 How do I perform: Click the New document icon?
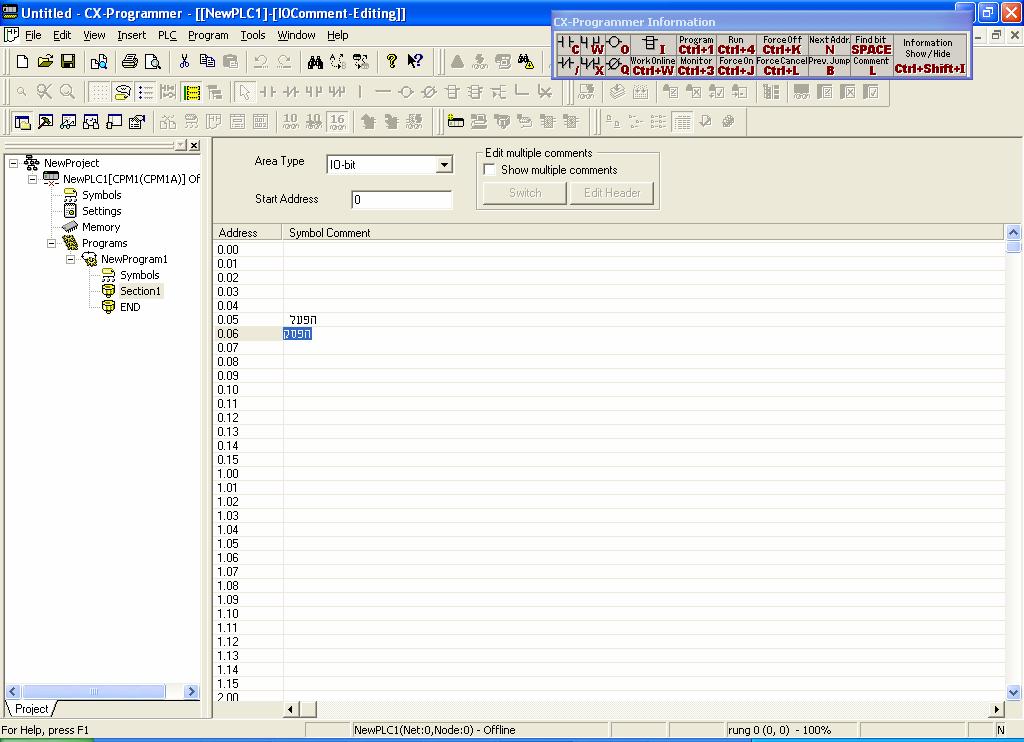(22, 61)
